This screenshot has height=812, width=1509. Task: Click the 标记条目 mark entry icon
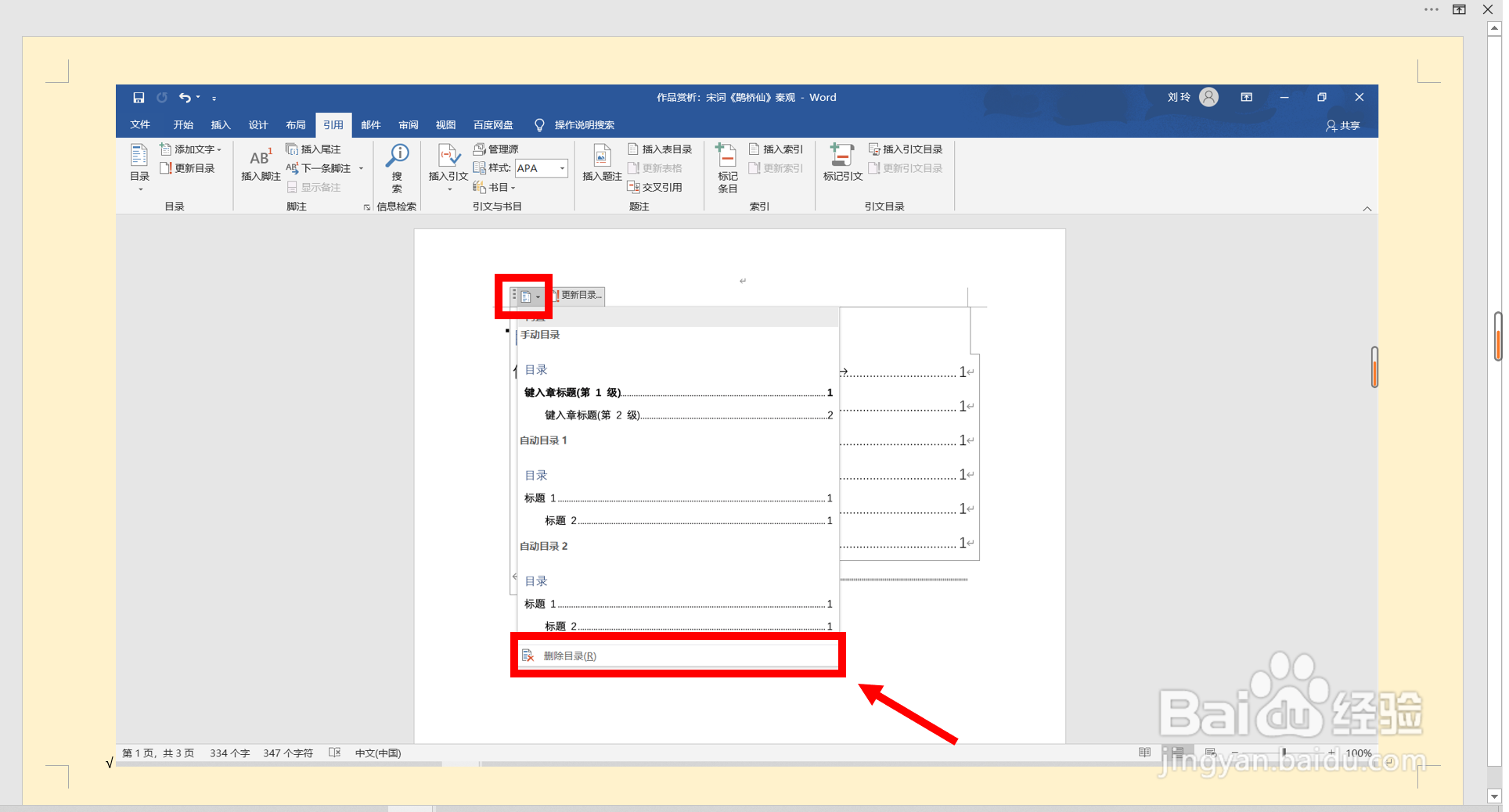coord(727,167)
